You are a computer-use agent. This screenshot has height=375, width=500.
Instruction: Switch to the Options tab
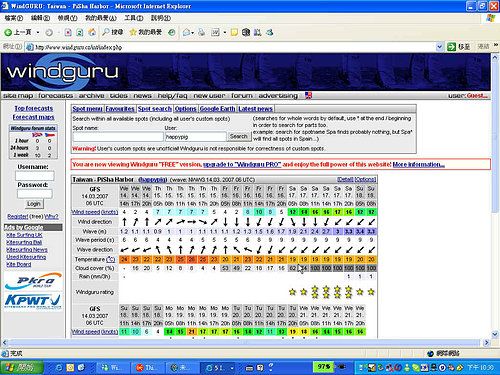click(x=186, y=109)
